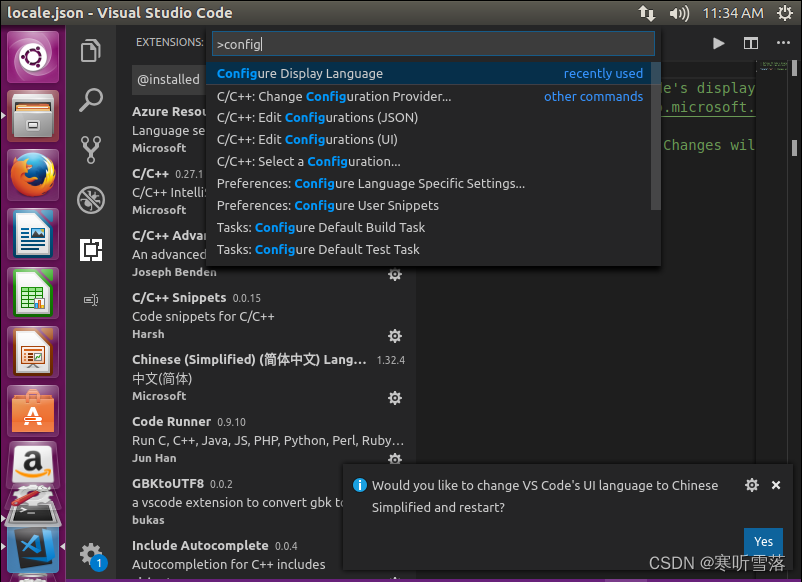Image resolution: width=802 pixels, height=582 pixels.
Task: Open settings gear on C/C++ Snippets extension
Action: coord(395,336)
